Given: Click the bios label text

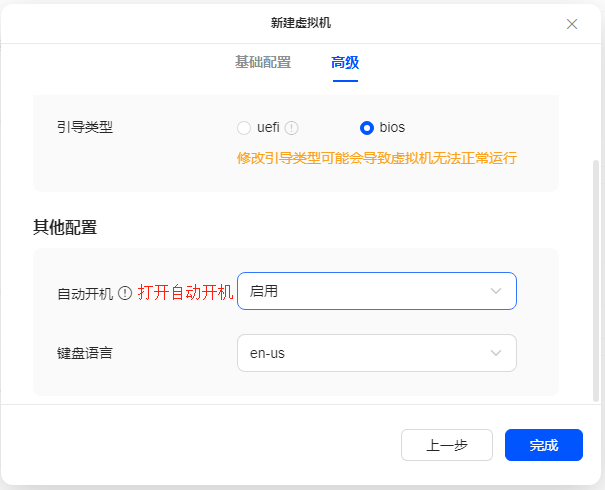Looking at the screenshot, I should point(392,127).
